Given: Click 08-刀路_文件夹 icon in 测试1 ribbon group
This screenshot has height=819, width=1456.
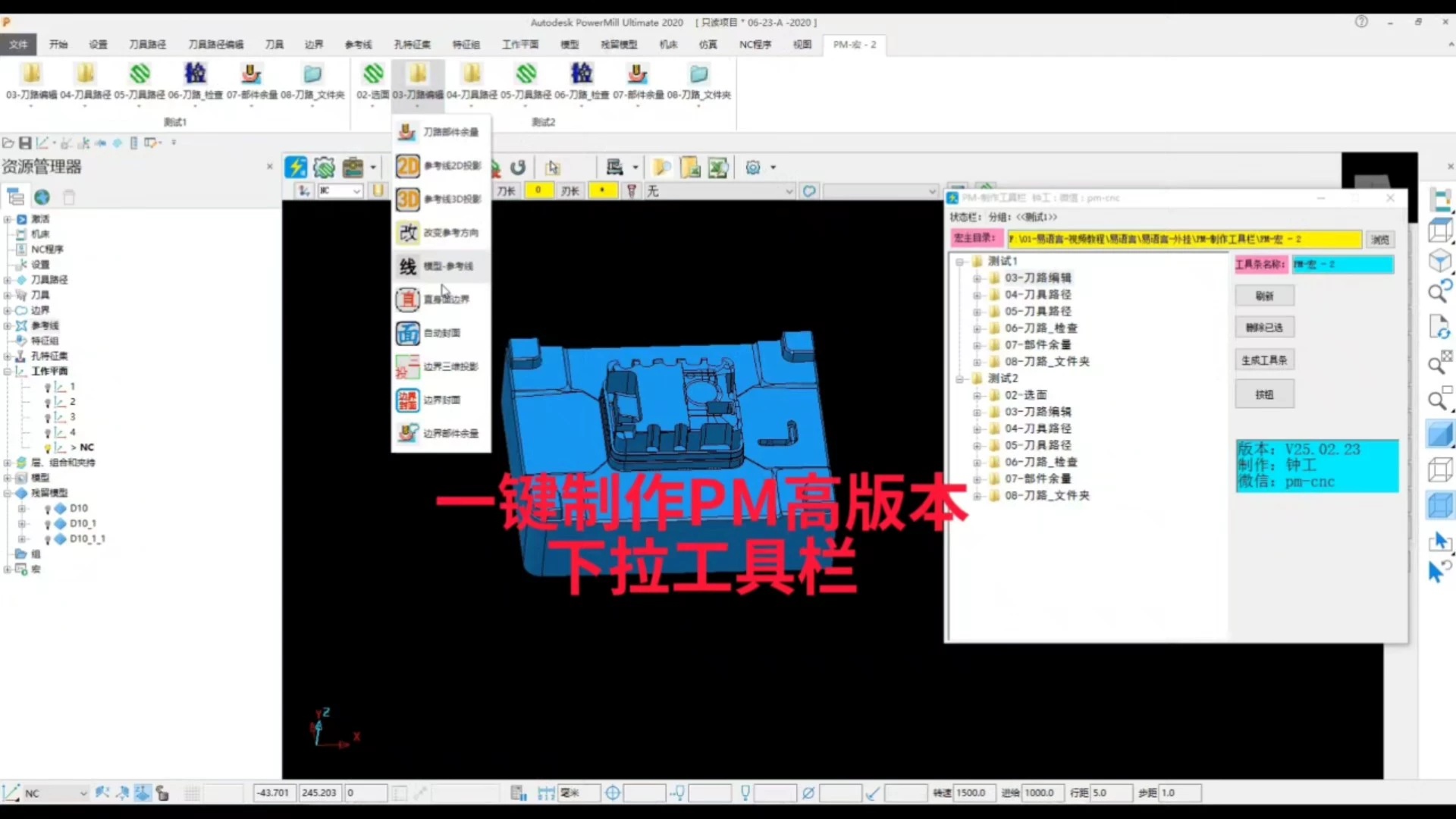Looking at the screenshot, I should (x=312, y=74).
